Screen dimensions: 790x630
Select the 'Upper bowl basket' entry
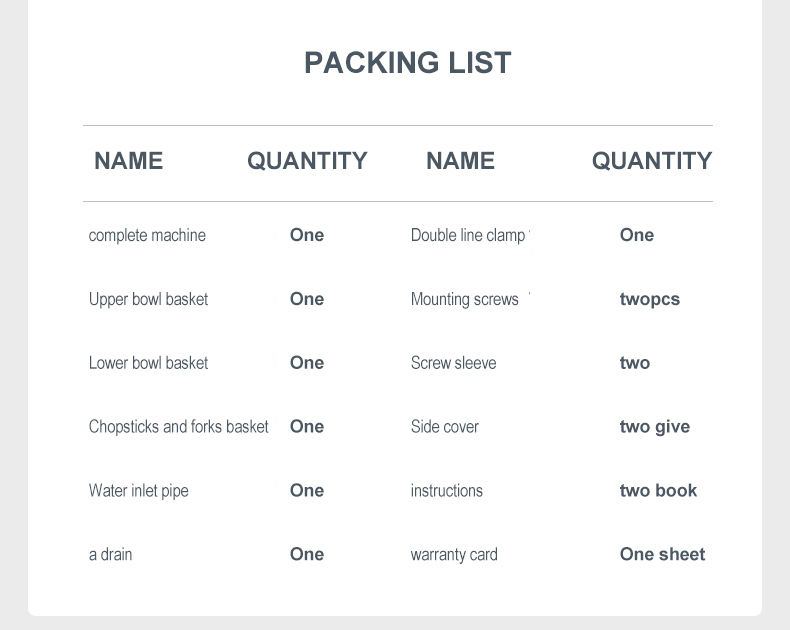point(148,299)
